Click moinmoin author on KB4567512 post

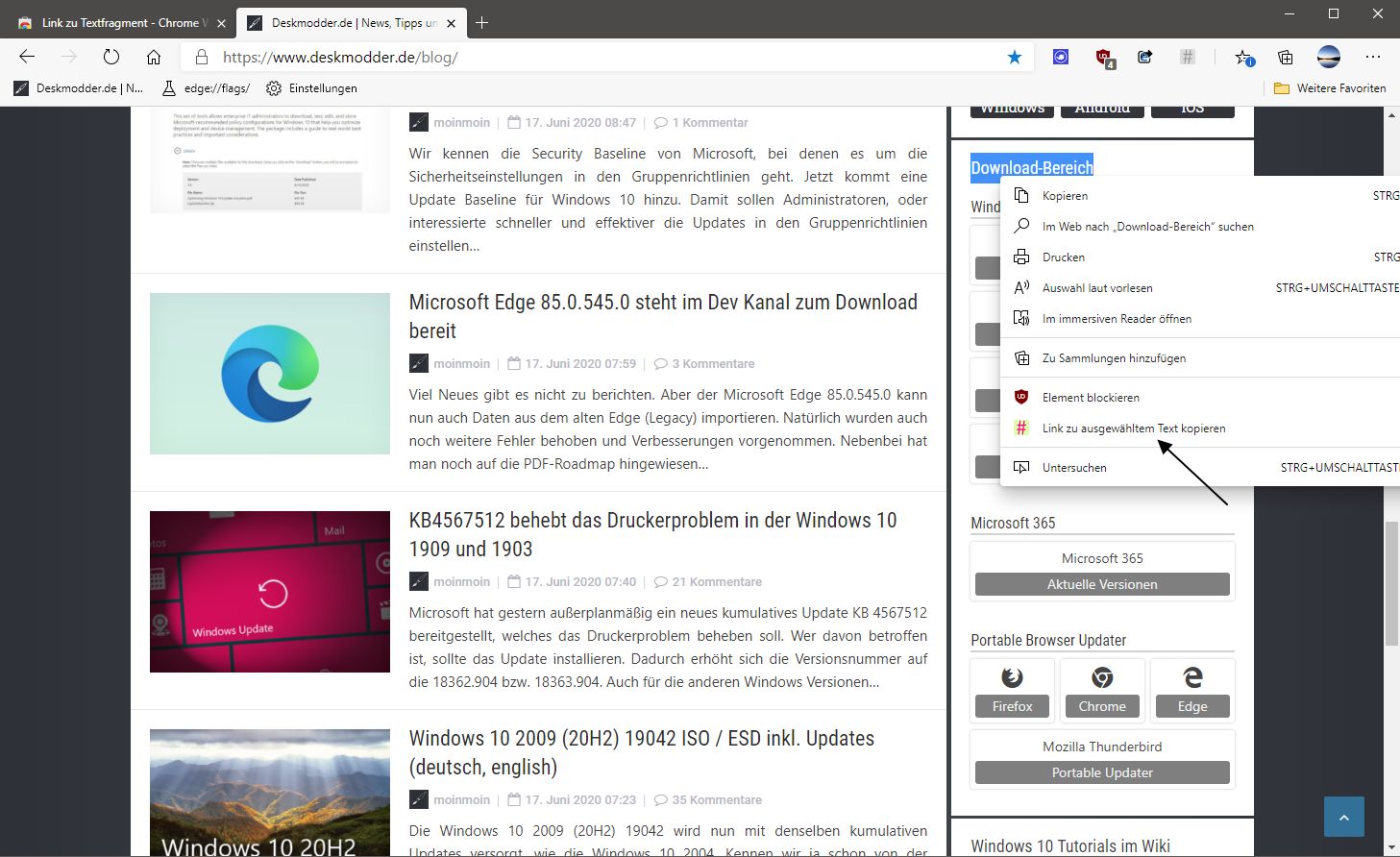click(x=461, y=582)
